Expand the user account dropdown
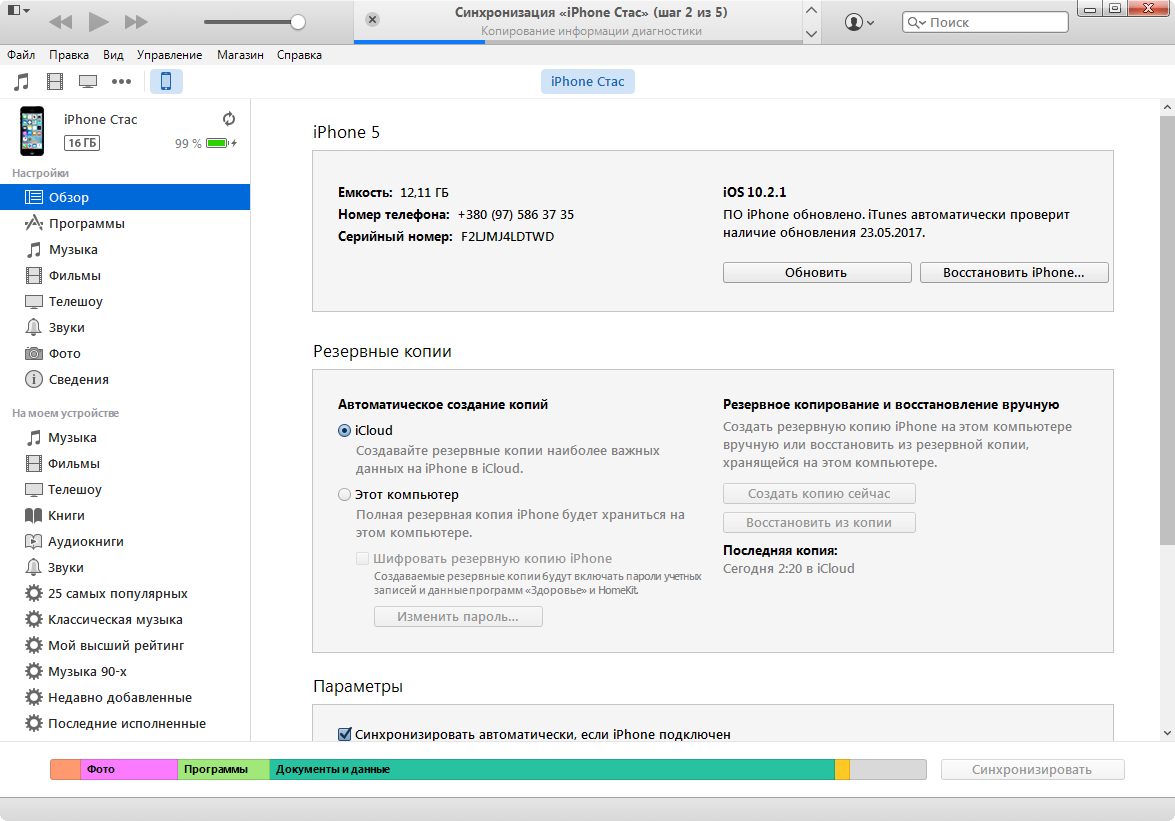 [x=859, y=22]
